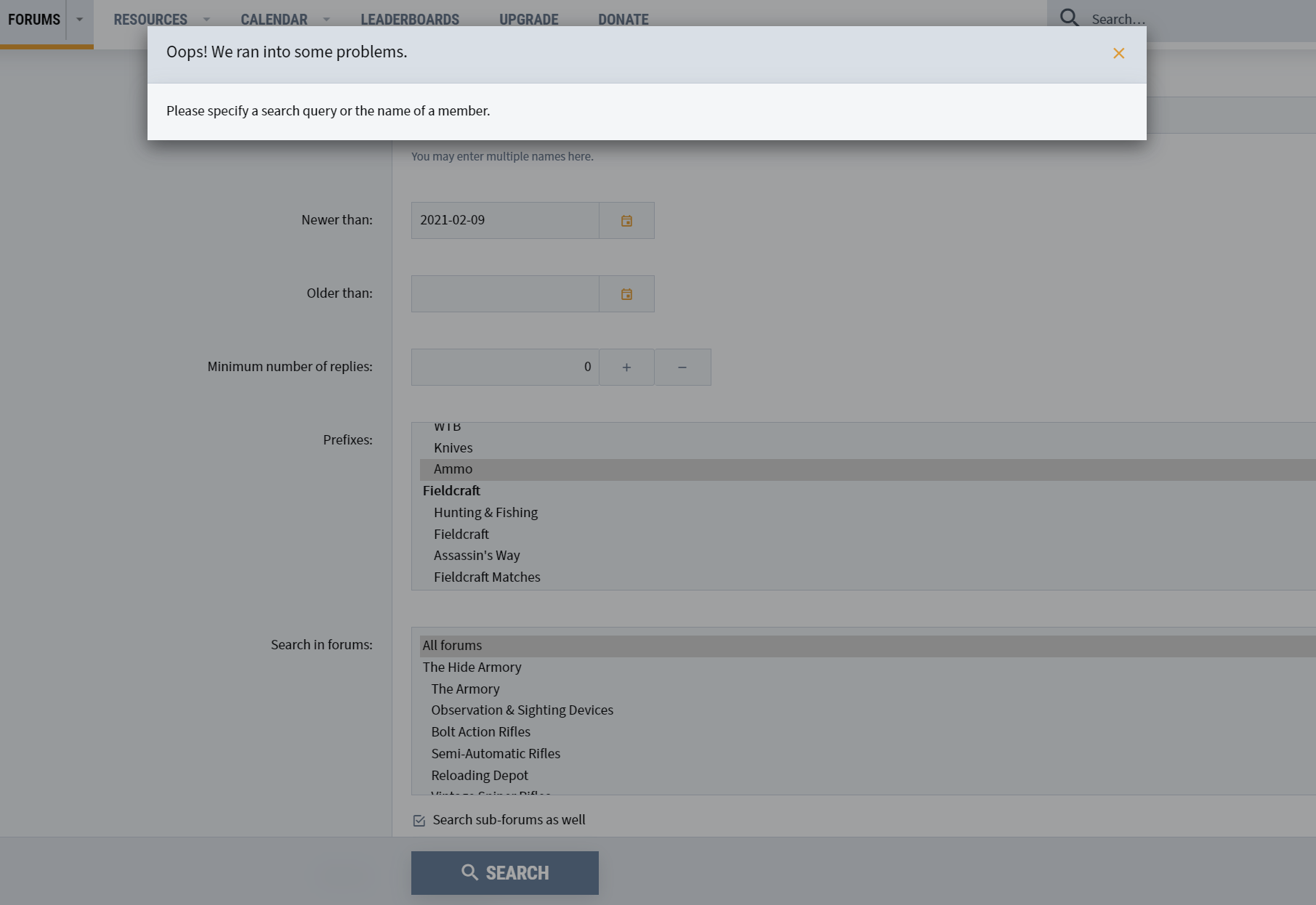Screen dimensions: 1316x905
Task: Select Bolt Action Rifles forum
Action: pos(868,732)
